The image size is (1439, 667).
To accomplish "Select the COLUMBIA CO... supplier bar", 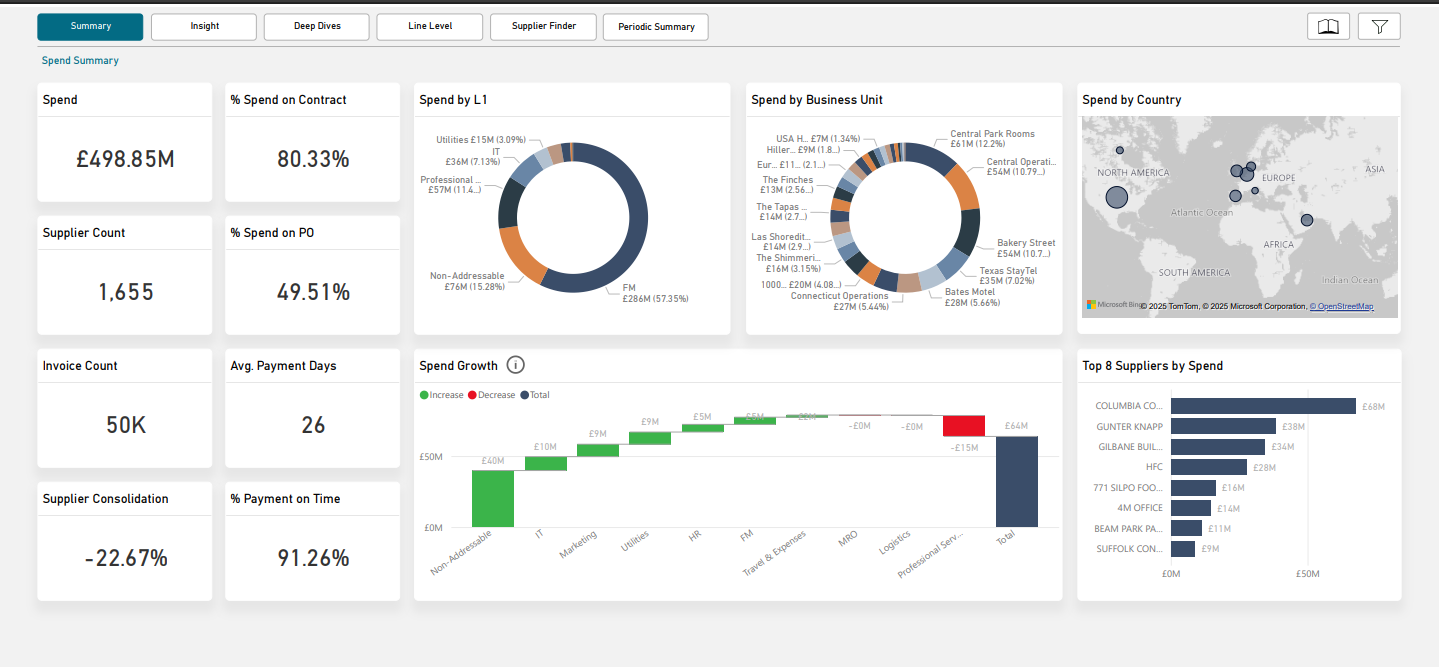I will click(x=1263, y=406).
